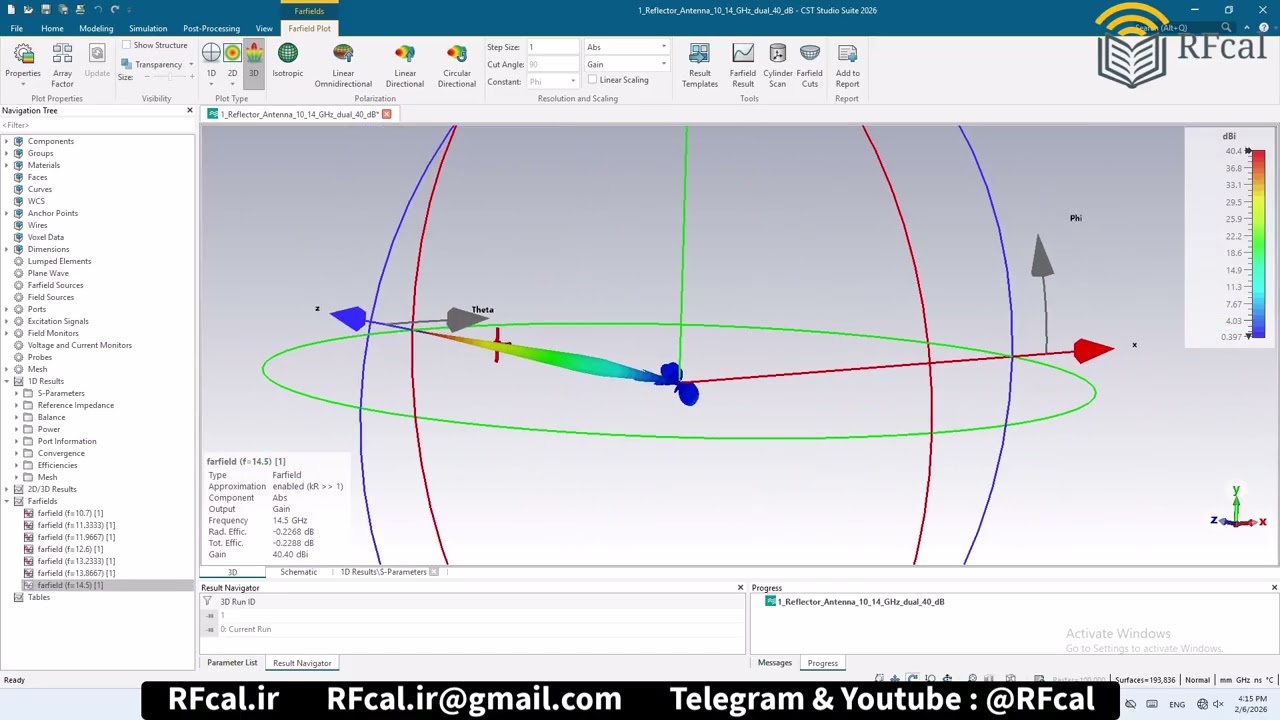1280x720 pixels.
Task: Switch to the Modeling ribbon tab
Action: [96, 28]
